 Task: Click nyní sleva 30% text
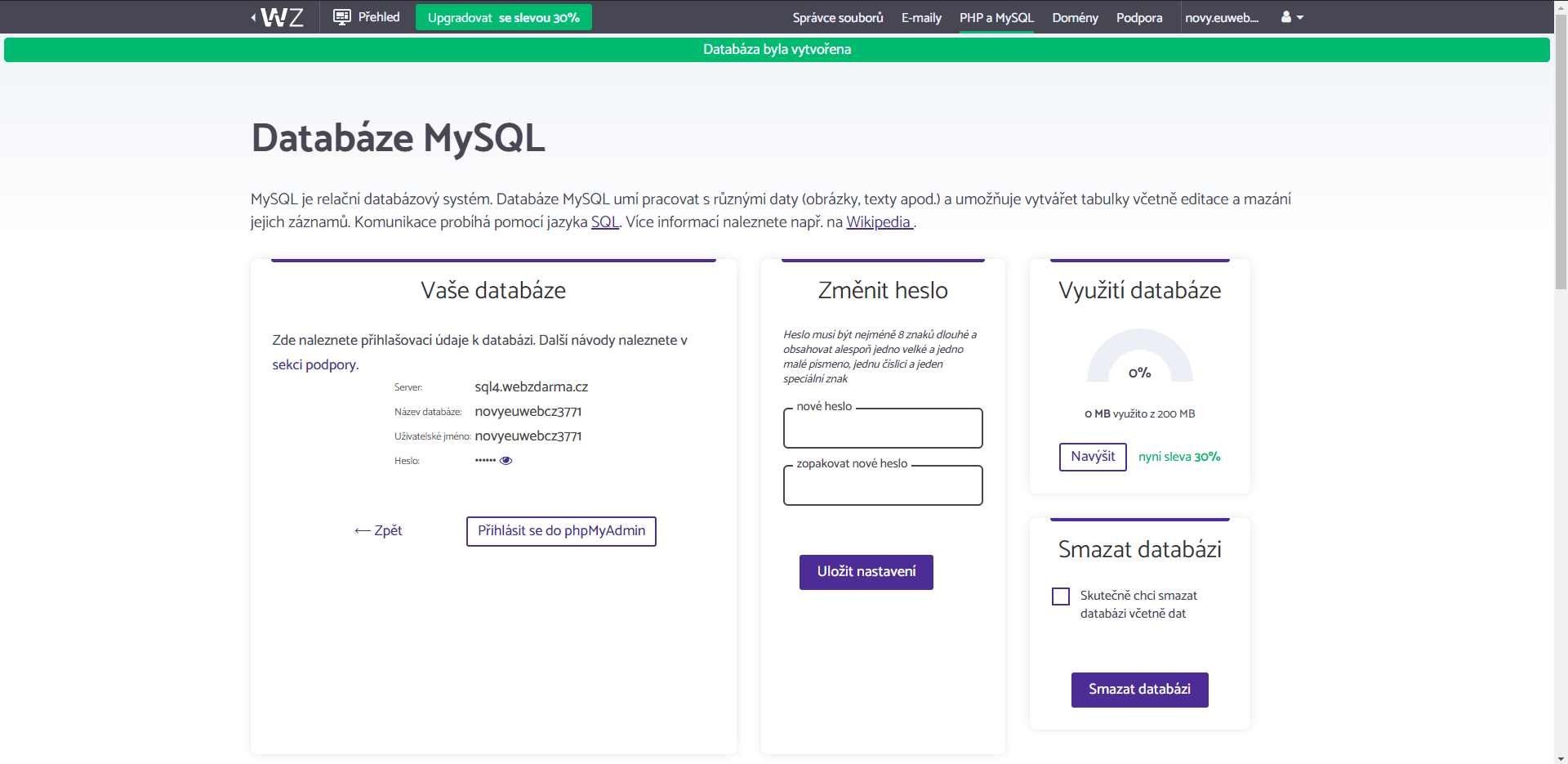(x=1179, y=457)
